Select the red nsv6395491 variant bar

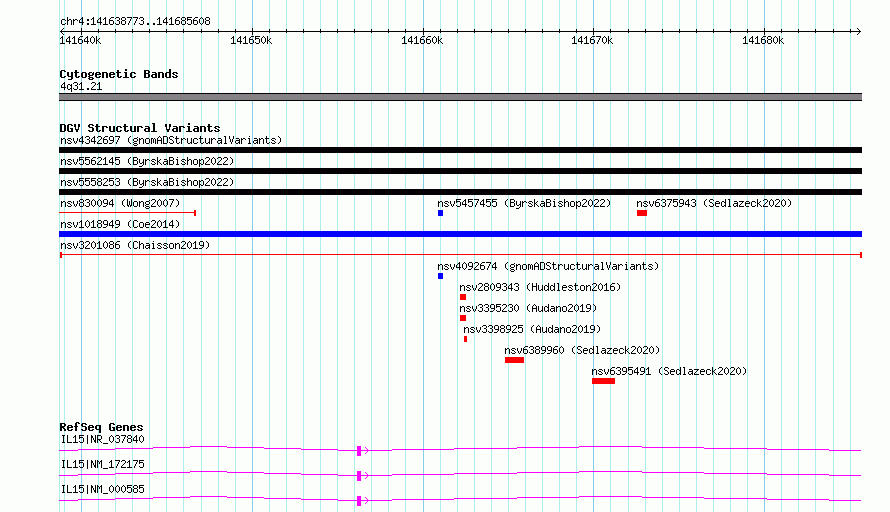point(603,381)
